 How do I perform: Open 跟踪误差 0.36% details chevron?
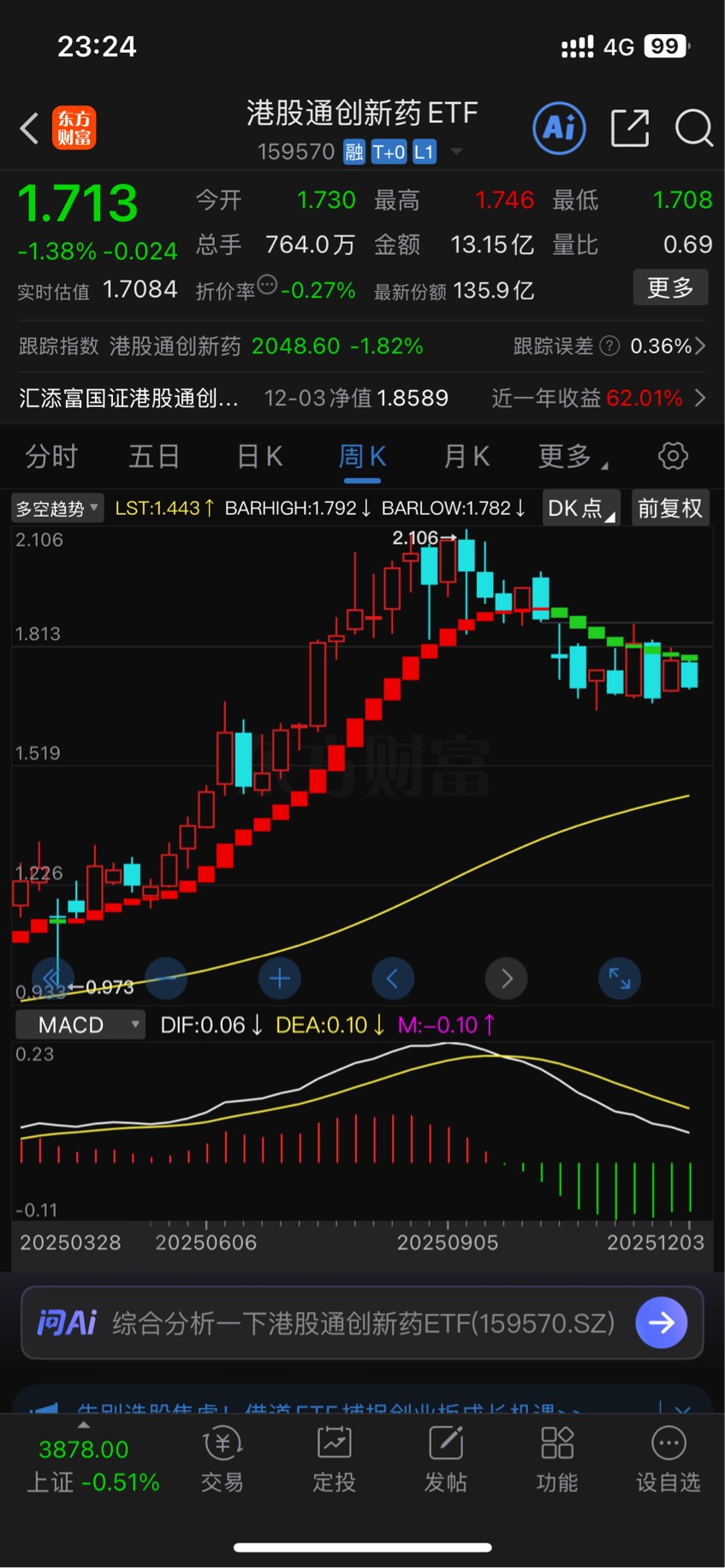[x=700, y=346]
